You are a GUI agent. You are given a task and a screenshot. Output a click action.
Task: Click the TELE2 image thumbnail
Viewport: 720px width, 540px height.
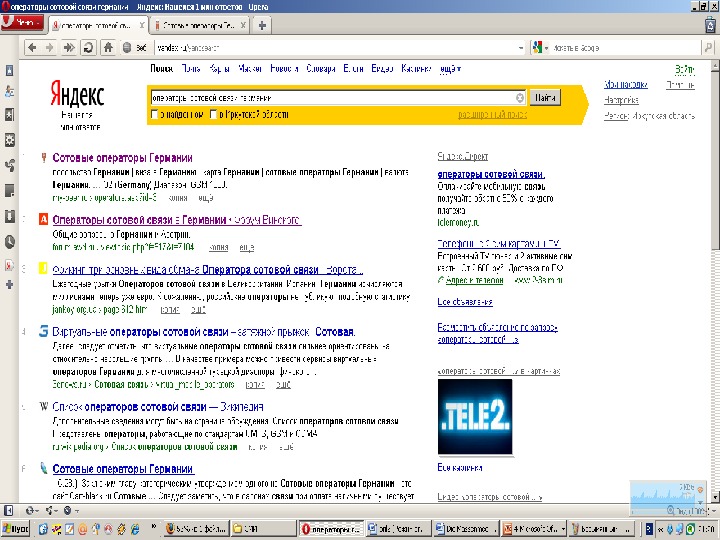[475, 416]
